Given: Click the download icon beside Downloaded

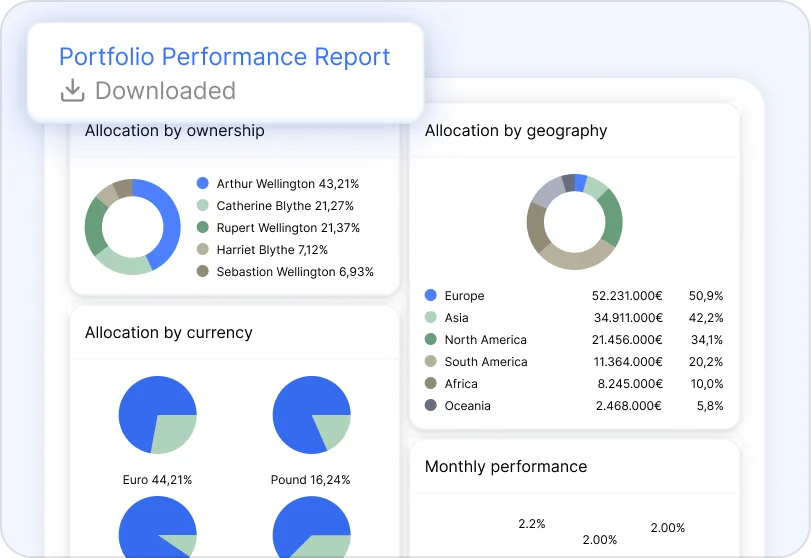Looking at the screenshot, I should tap(72, 91).
